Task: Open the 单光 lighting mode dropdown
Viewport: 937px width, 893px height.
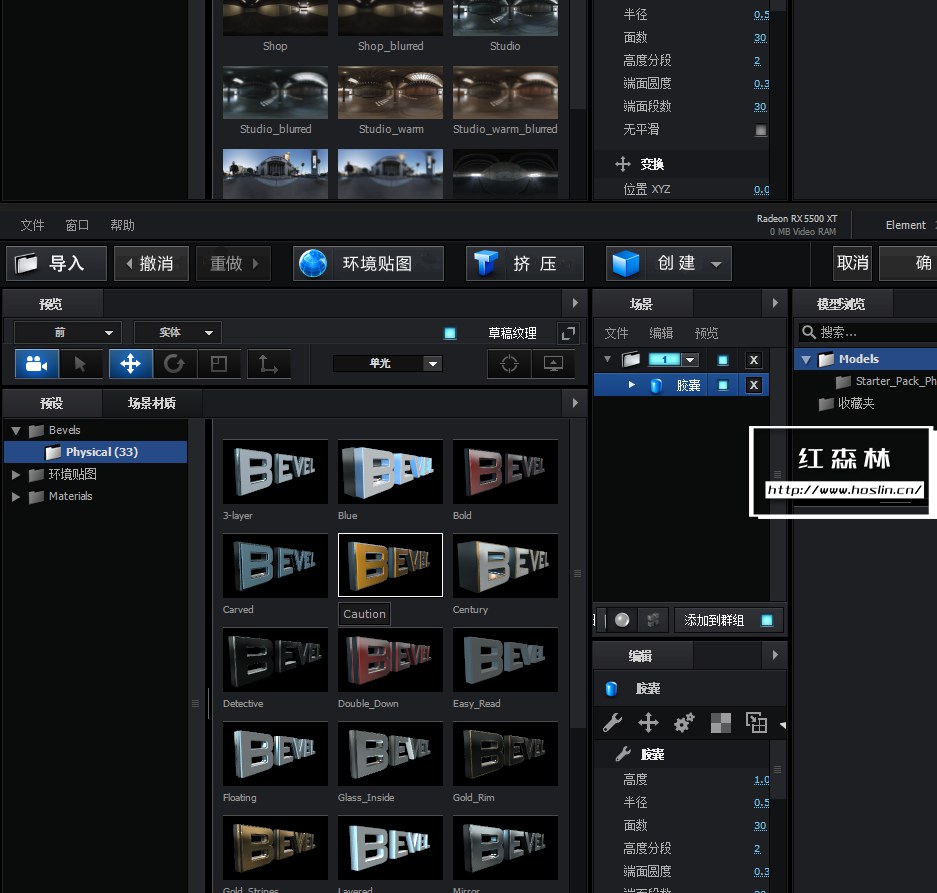Action: [389, 365]
